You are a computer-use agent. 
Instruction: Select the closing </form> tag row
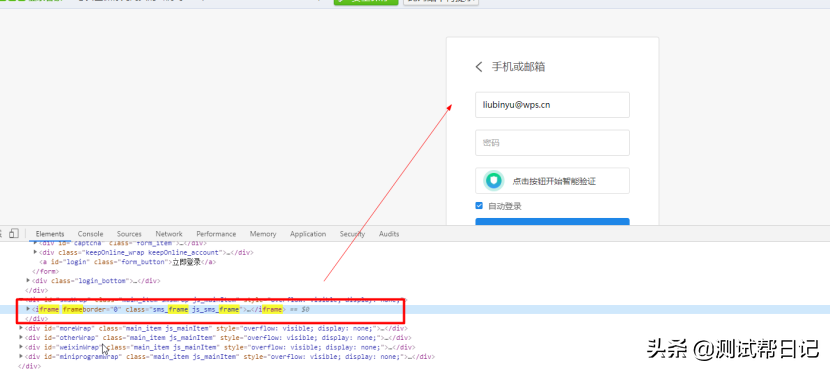coord(46,272)
